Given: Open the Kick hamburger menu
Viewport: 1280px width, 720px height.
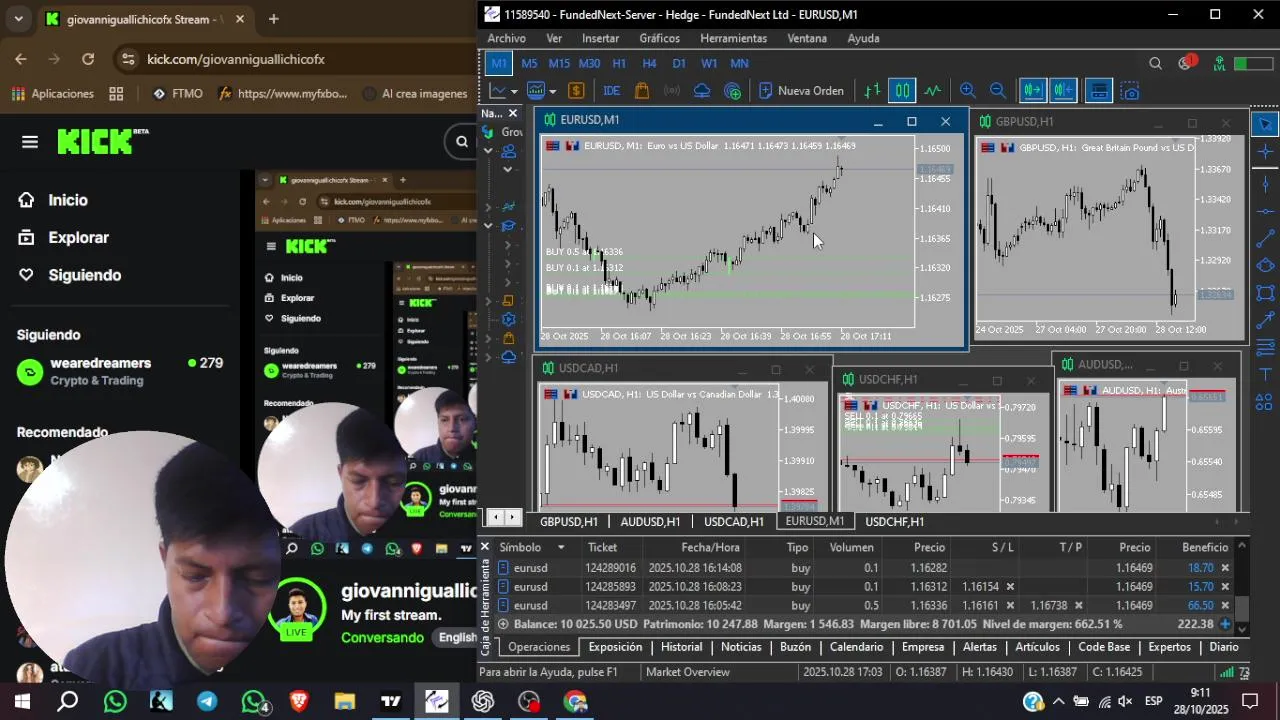Looking at the screenshot, I should coord(30,142).
